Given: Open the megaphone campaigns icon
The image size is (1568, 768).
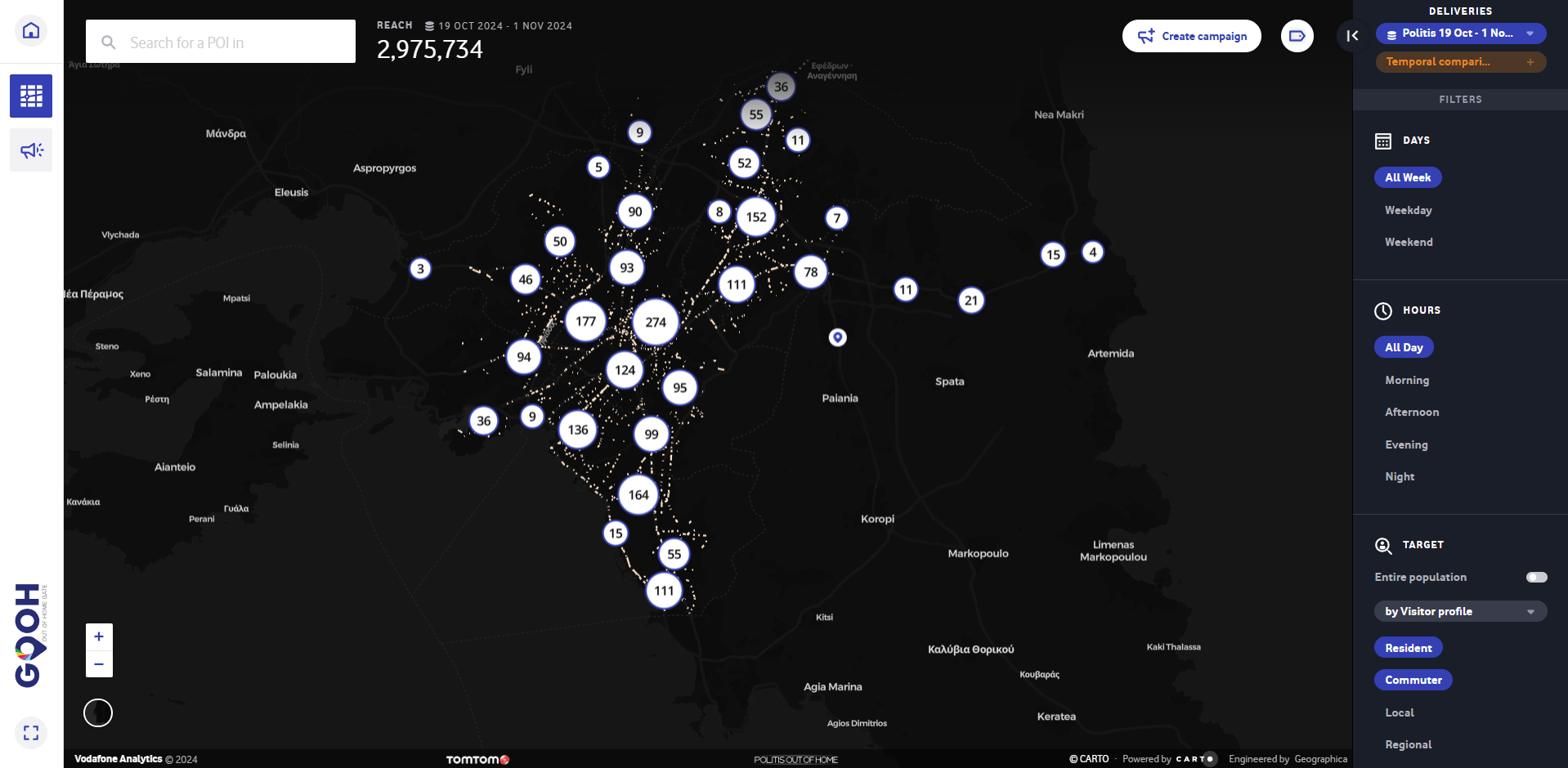Looking at the screenshot, I should click(x=31, y=150).
